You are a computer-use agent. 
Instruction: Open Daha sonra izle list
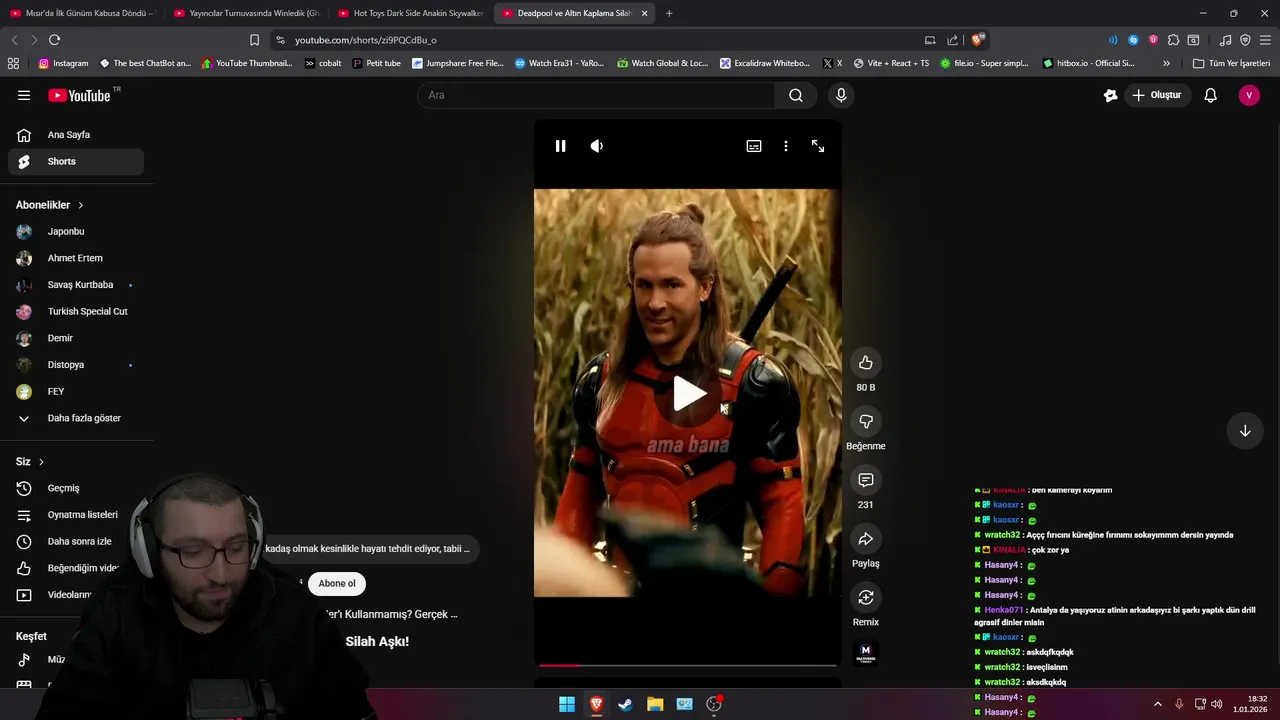tap(76, 541)
